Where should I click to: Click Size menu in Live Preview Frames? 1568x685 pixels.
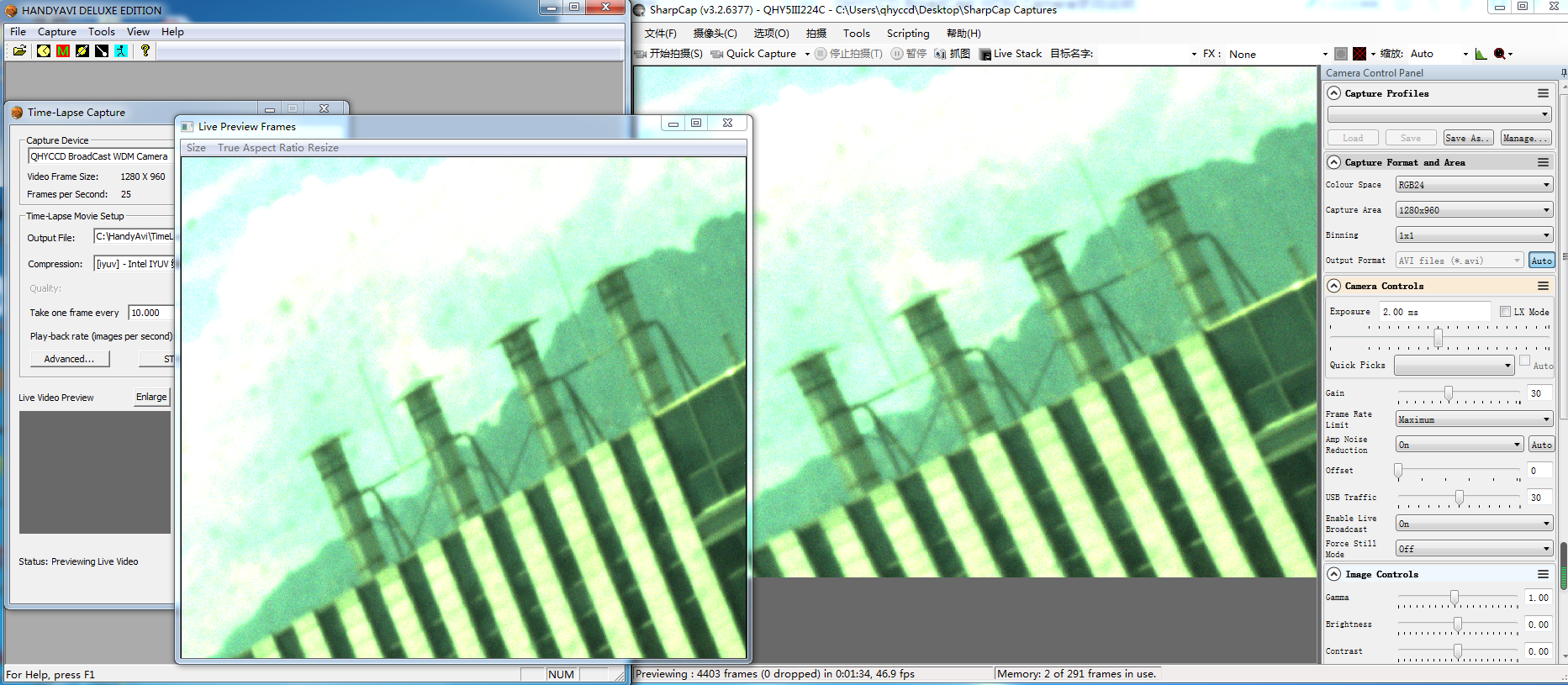tap(196, 148)
